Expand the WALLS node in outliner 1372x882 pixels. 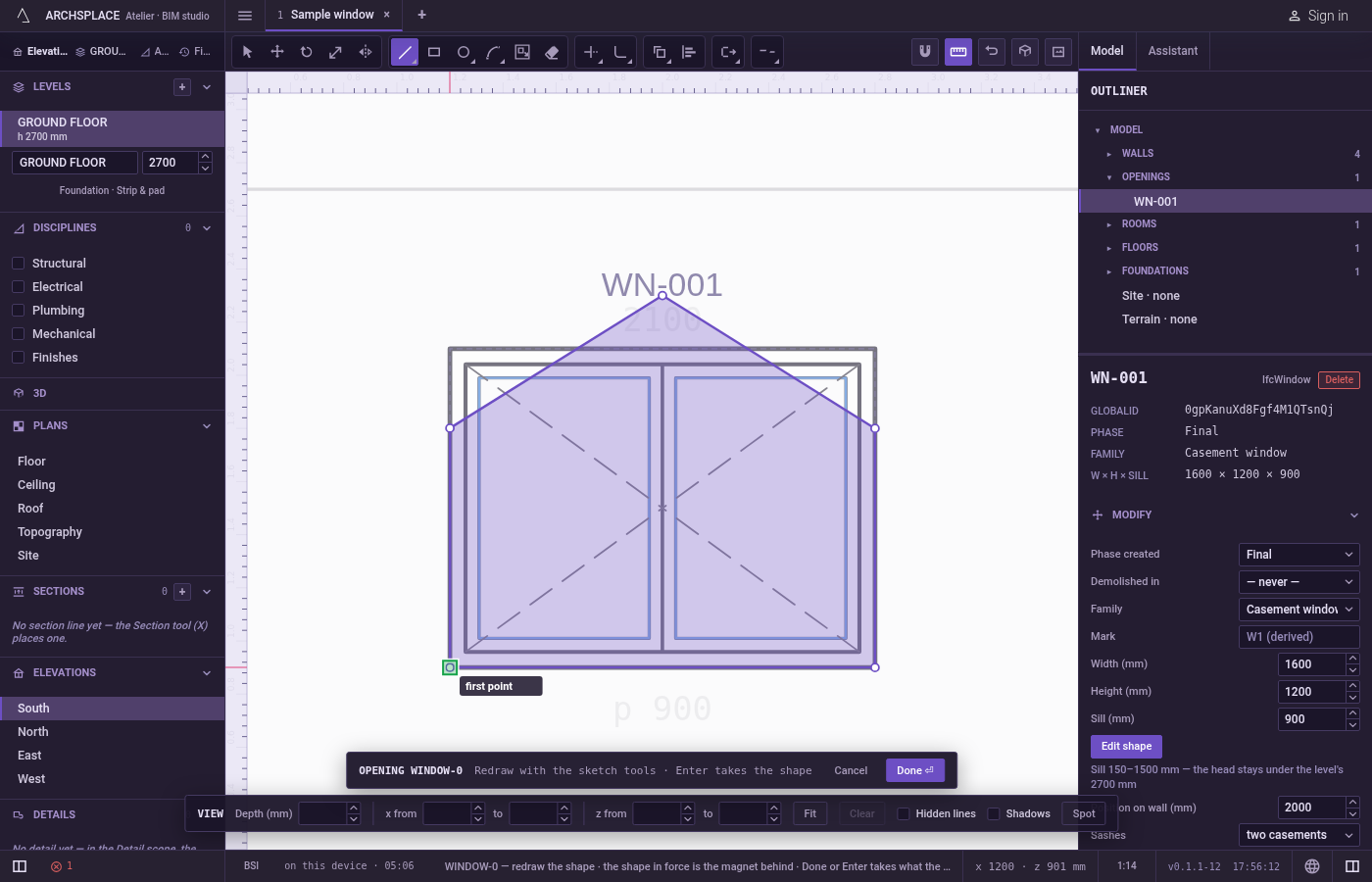coord(1109,154)
